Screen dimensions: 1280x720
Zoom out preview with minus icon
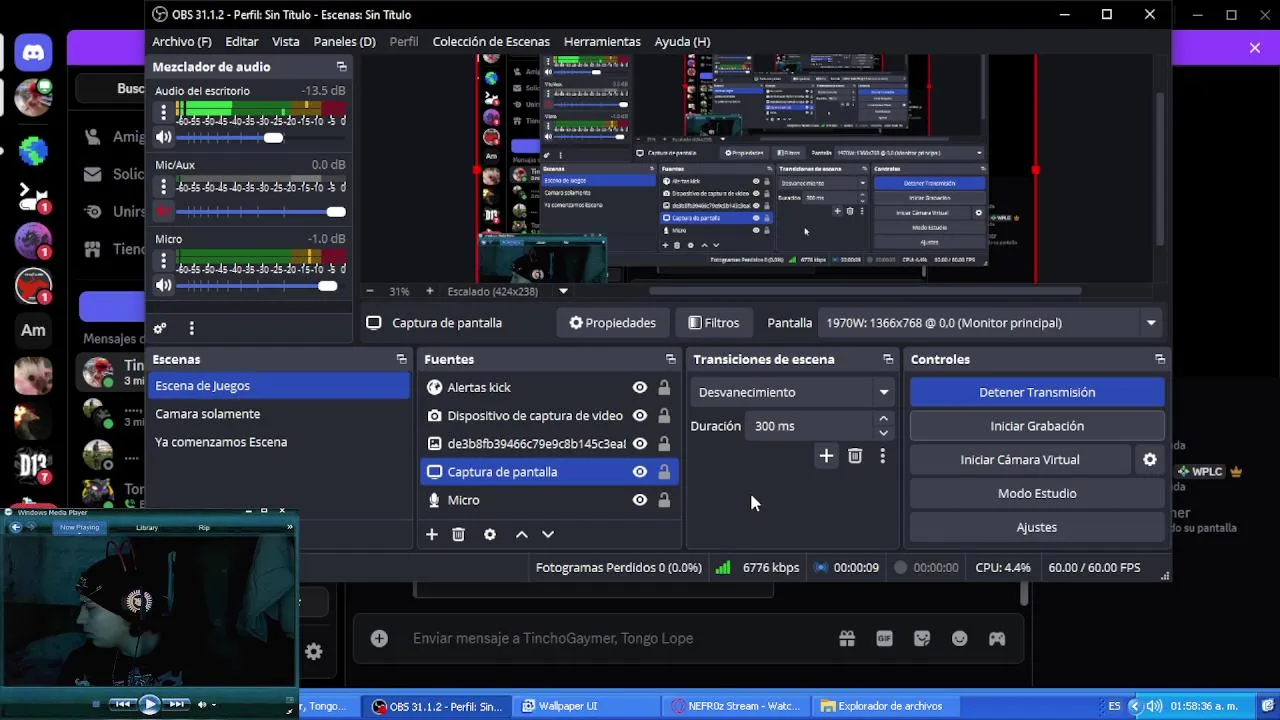(370, 291)
